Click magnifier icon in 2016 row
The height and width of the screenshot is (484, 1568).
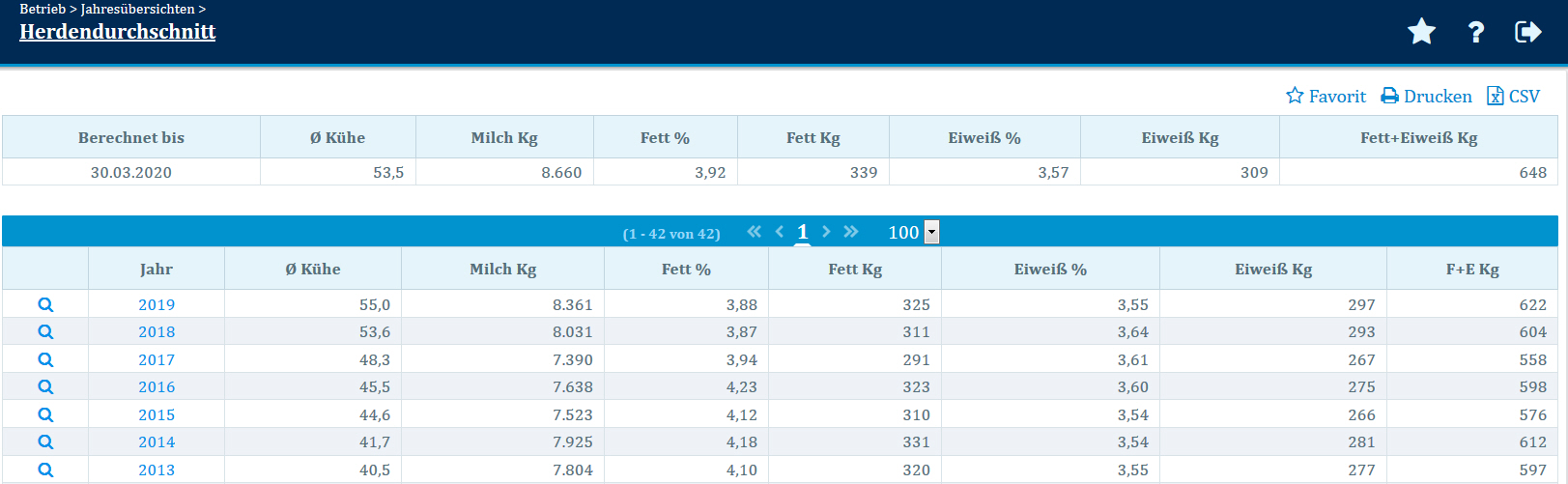[x=45, y=386]
